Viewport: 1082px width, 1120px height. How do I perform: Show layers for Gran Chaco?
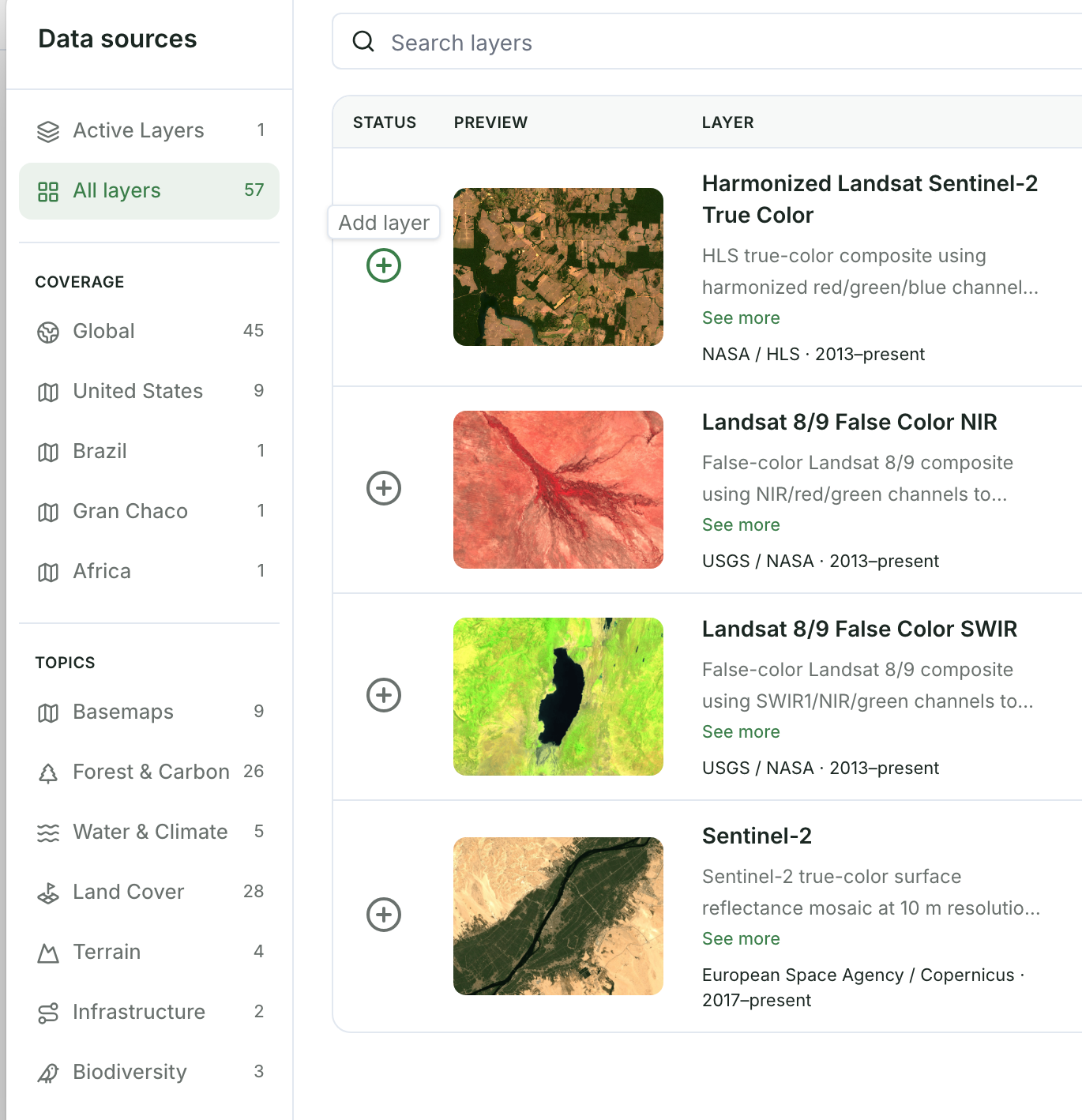(149, 511)
